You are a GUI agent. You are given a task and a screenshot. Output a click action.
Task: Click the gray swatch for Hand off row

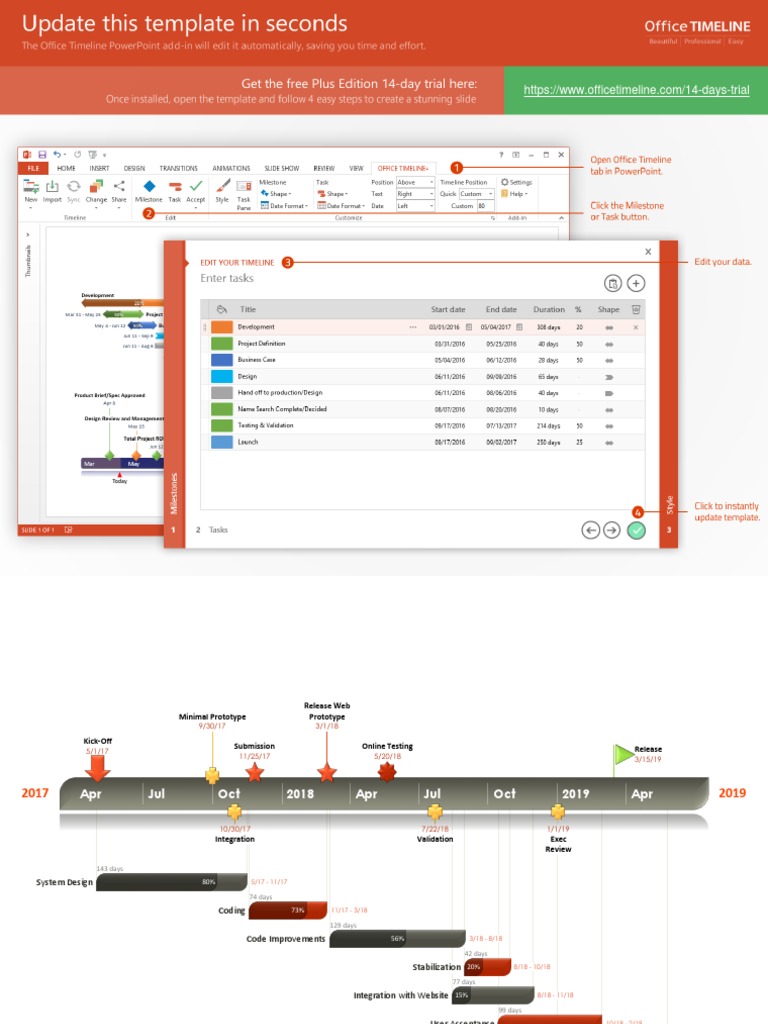click(222, 393)
